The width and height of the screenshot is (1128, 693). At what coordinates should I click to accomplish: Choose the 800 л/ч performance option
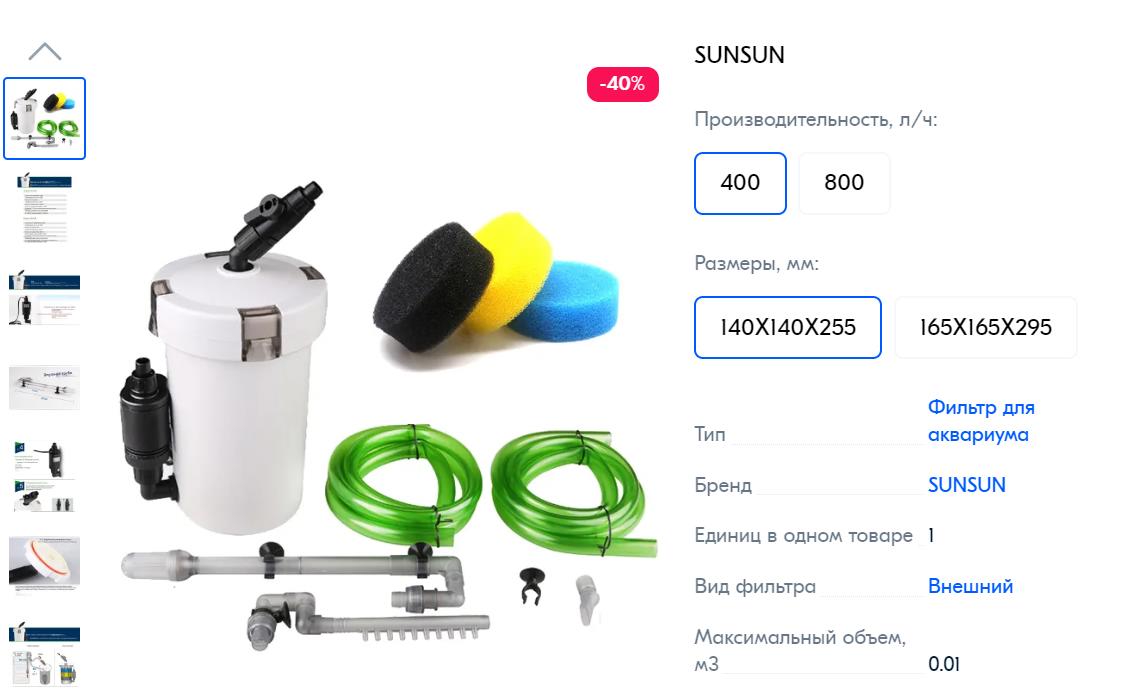point(844,183)
